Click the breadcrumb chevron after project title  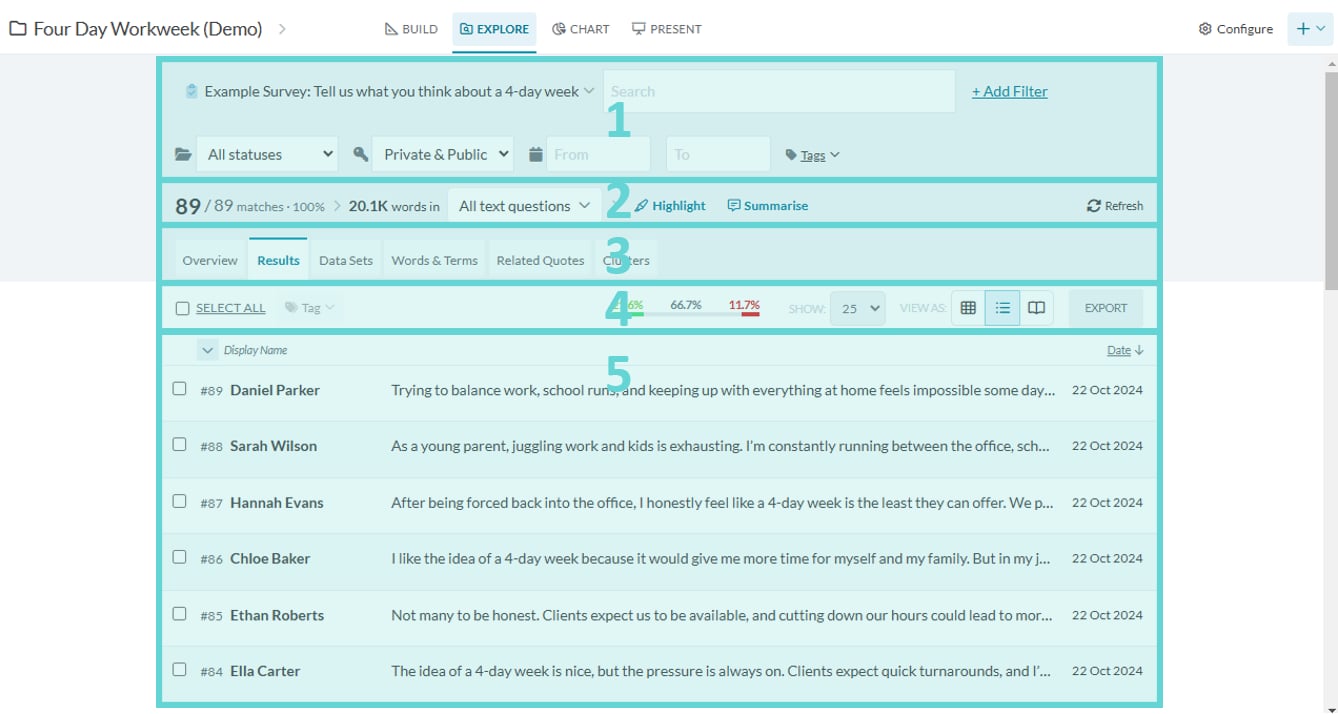click(282, 29)
